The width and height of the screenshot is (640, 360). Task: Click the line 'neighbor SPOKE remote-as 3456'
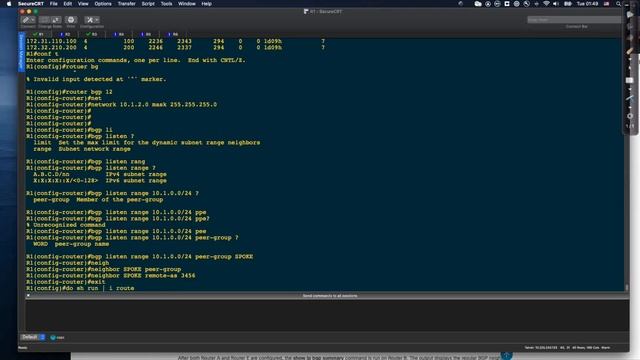[110, 276]
